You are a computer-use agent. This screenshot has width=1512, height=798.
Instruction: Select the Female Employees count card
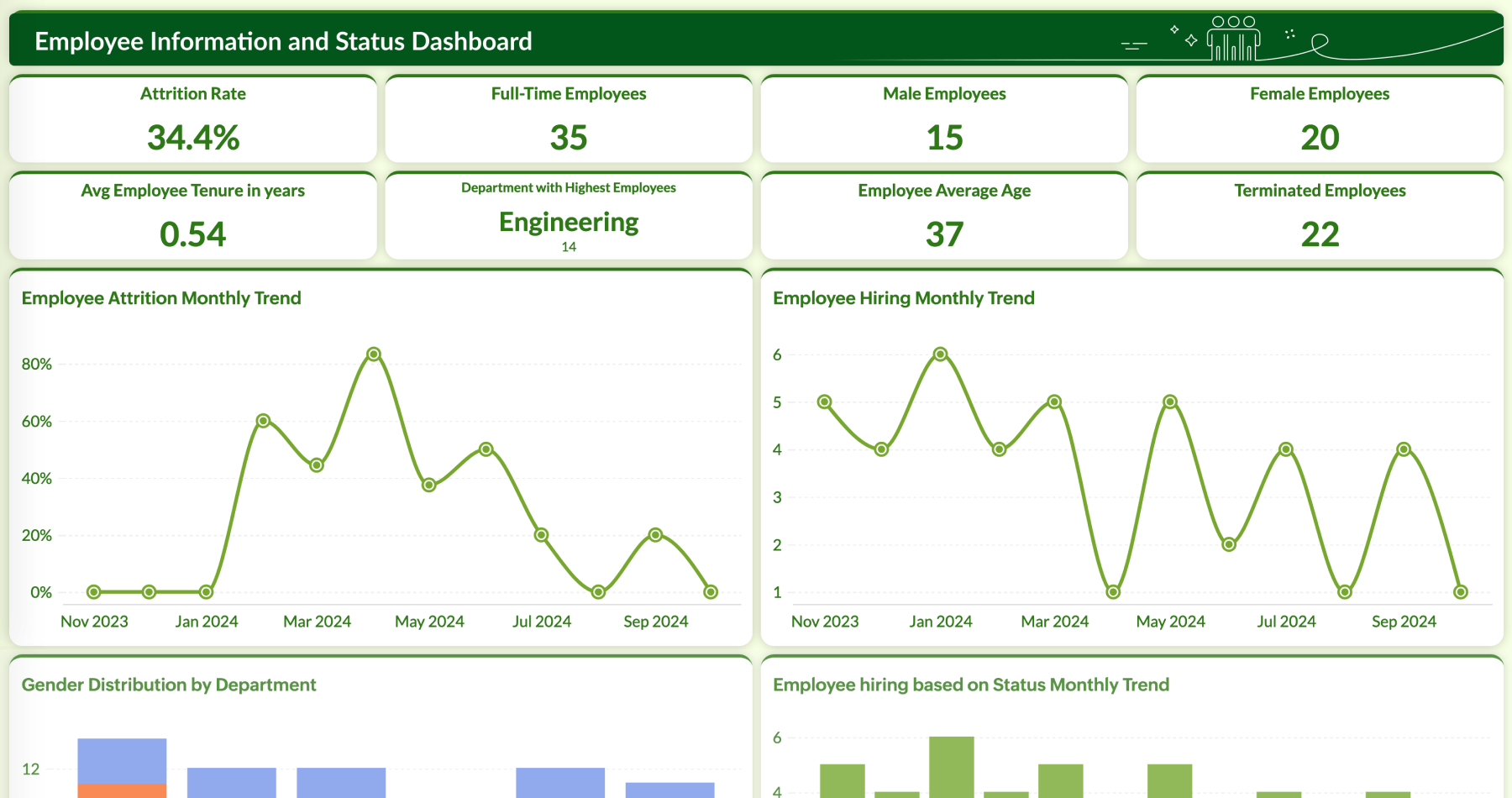[x=1320, y=119]
